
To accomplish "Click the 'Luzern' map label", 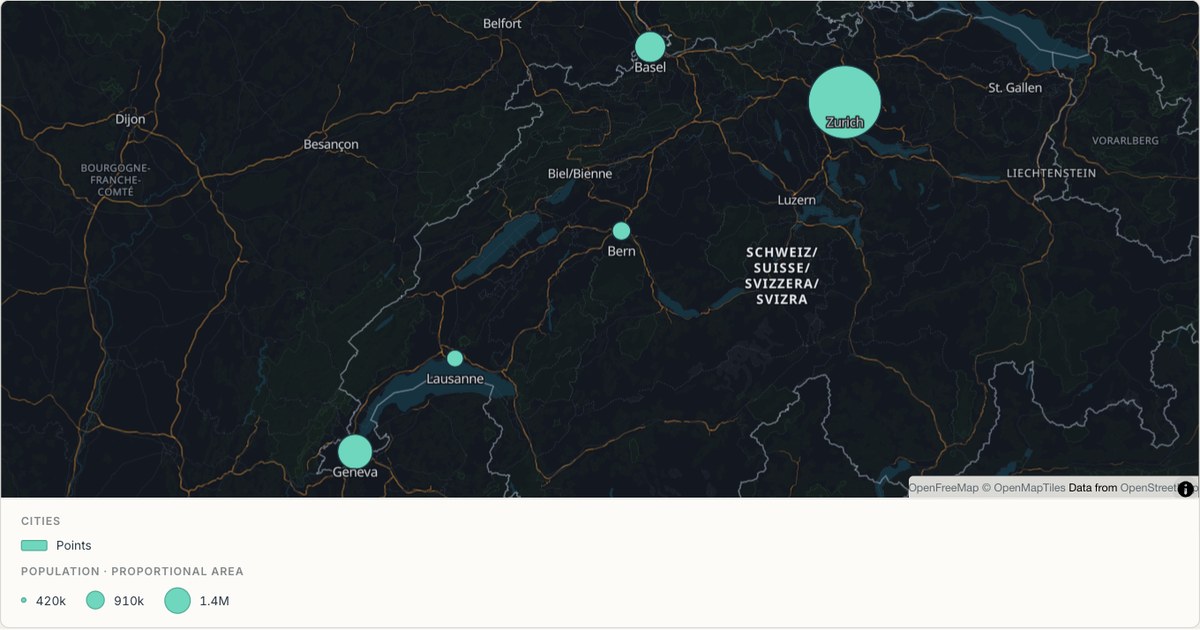I will pyautogui.click(x=797, y=200).
